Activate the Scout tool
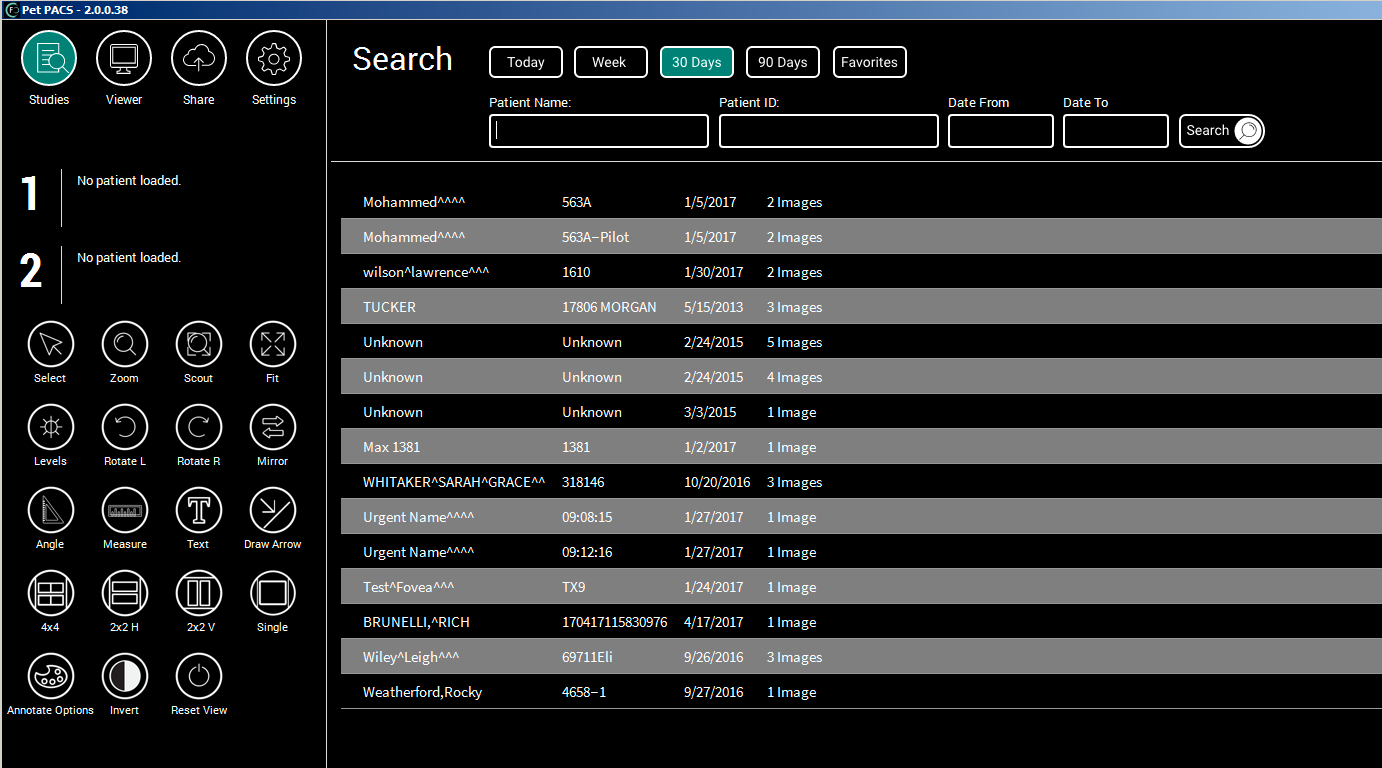This screenshot has height=768, width=1382. [199, 345]
